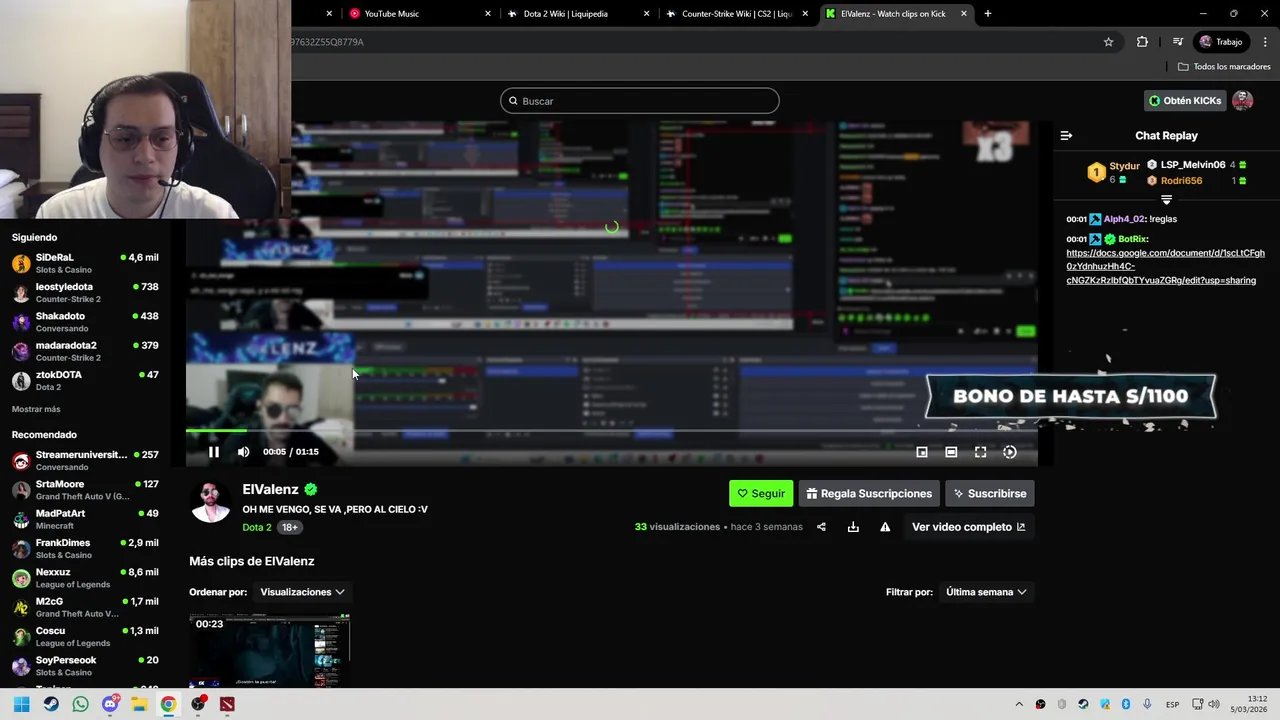Expand the chat leaderboard chevron

(1166, 200)
